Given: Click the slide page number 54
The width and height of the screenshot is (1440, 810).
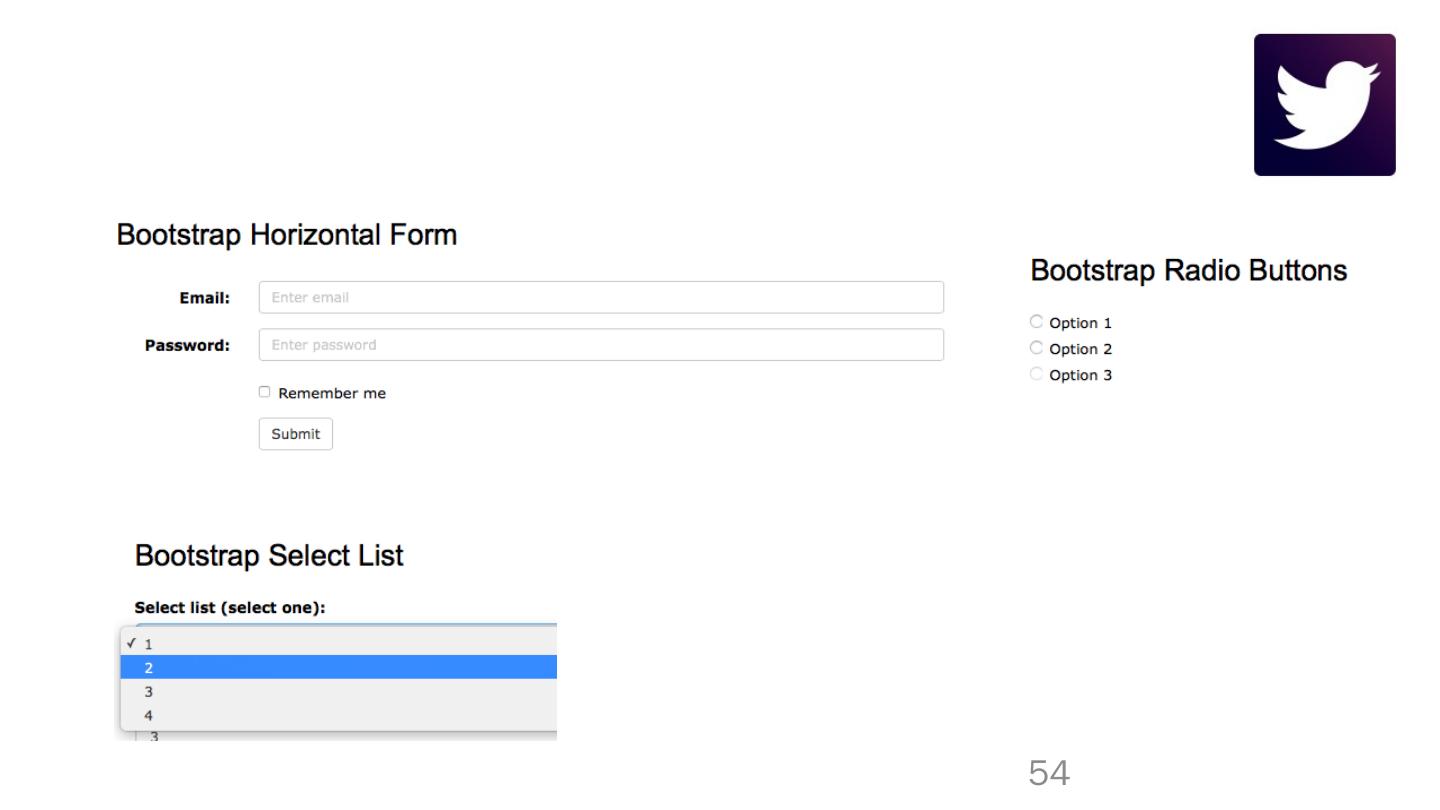Looking at the screenshot, I should pyautogui.click(x=1049, y=773).
